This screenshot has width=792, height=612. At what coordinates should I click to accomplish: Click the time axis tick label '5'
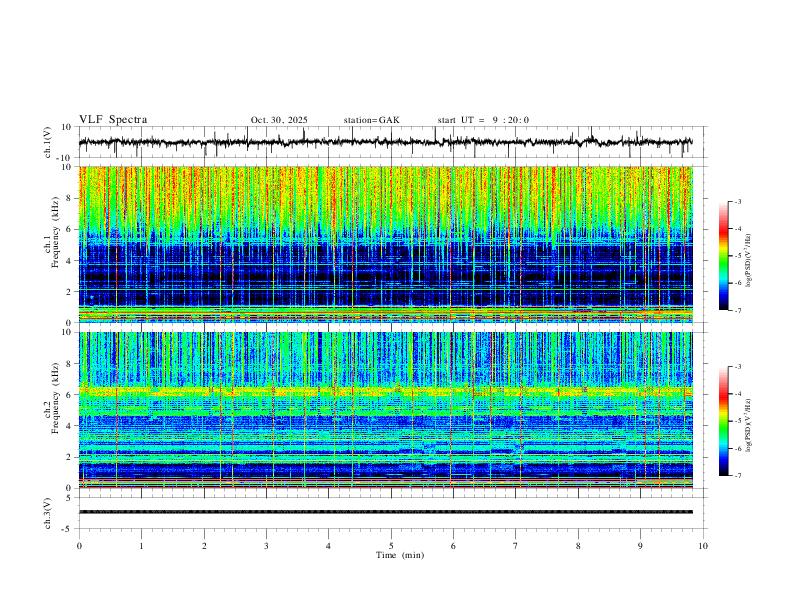click(391, 546)
